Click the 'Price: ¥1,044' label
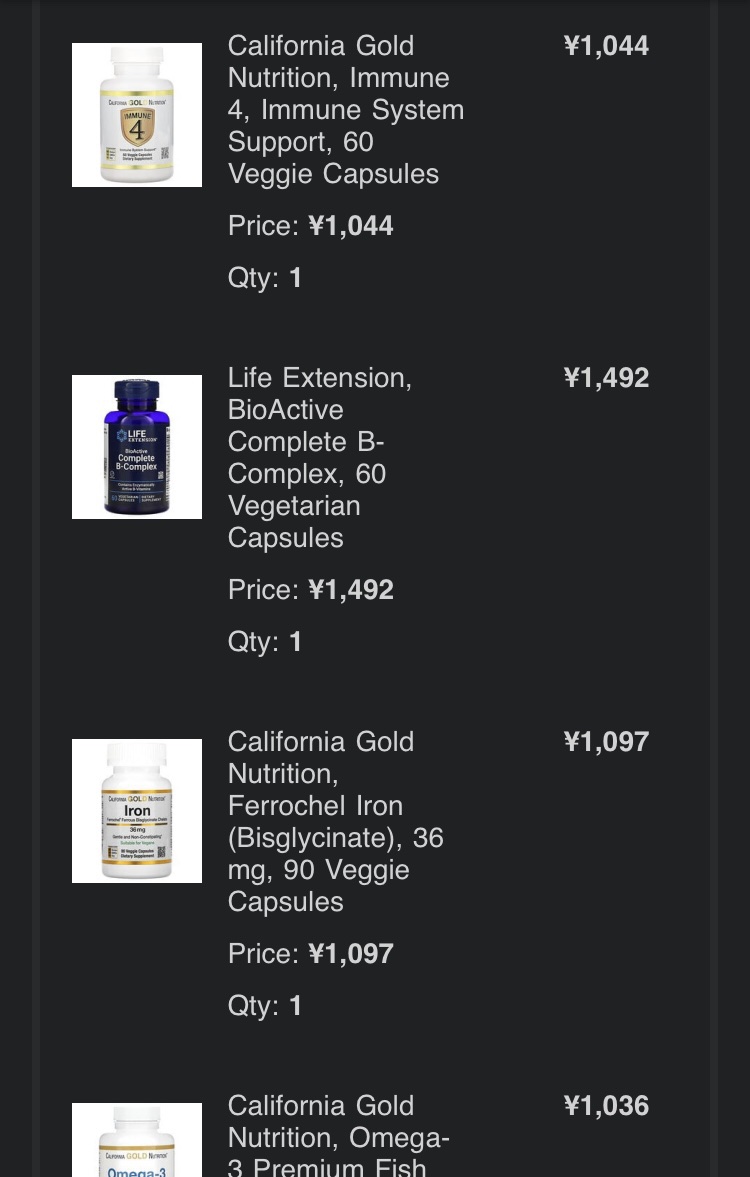Viewport: 750px width, 1177px height. point(311,226)
